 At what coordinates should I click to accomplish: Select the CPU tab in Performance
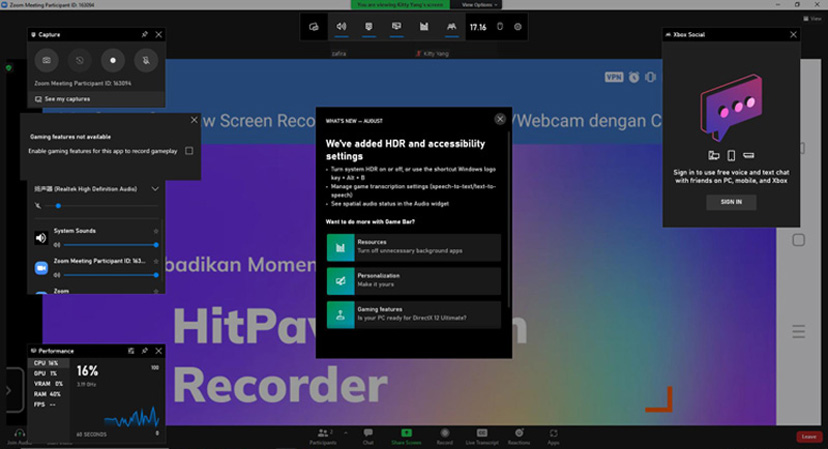(x=48, y=363)
